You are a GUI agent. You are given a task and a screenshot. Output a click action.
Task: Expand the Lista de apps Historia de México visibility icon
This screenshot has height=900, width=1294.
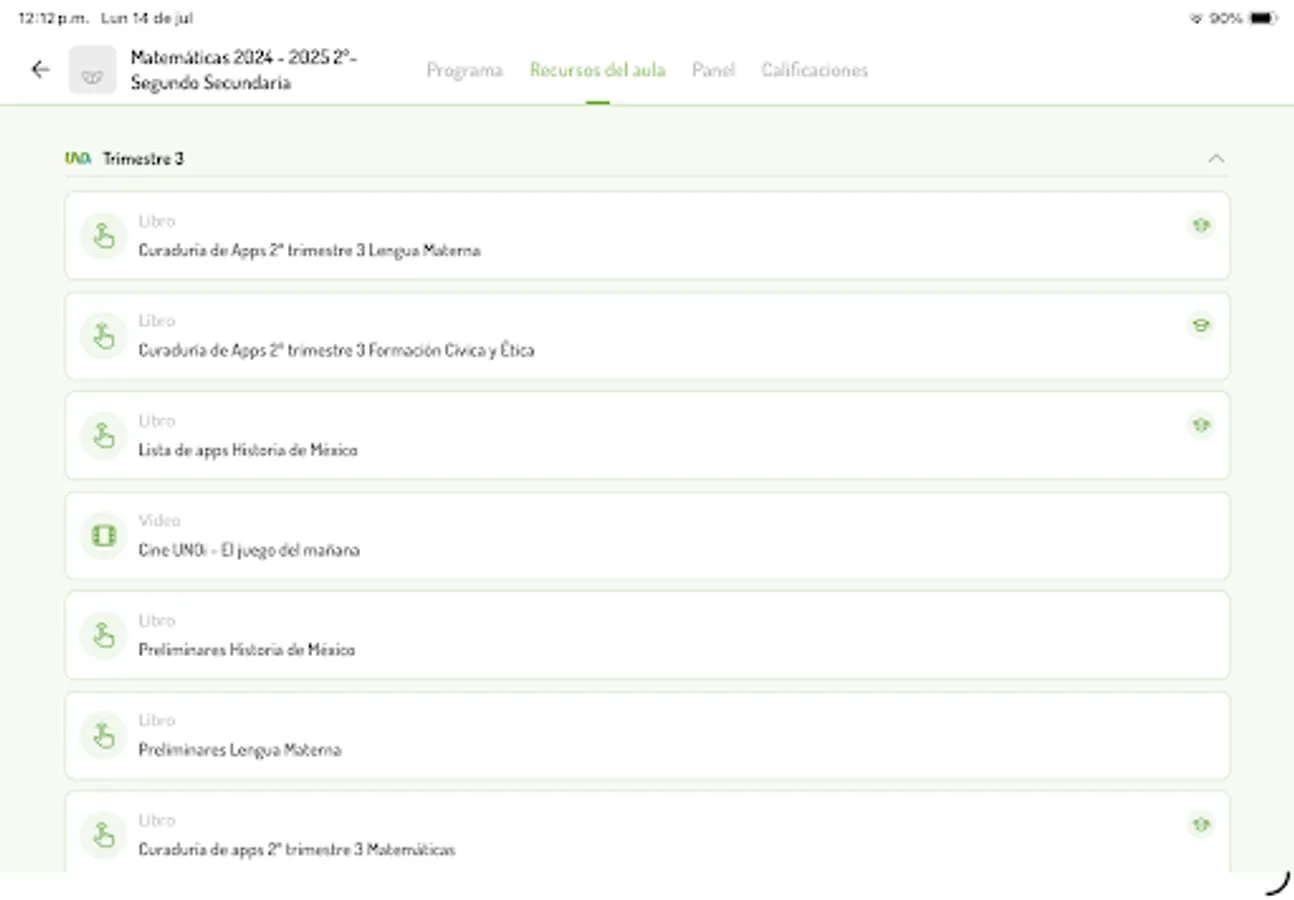click(1200, 425)
